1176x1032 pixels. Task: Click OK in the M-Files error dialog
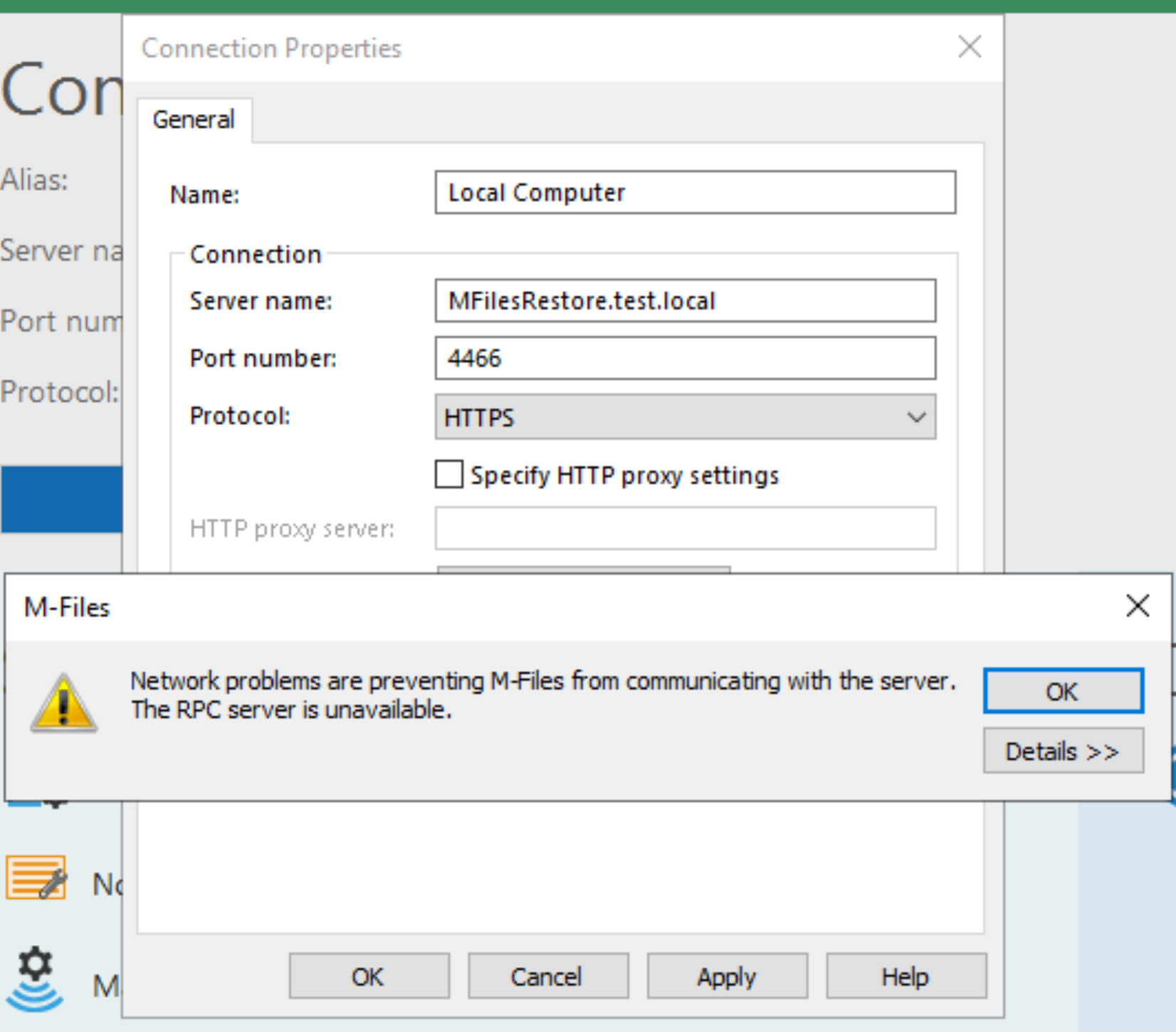pyautogui.click(x=1064, y=690)
